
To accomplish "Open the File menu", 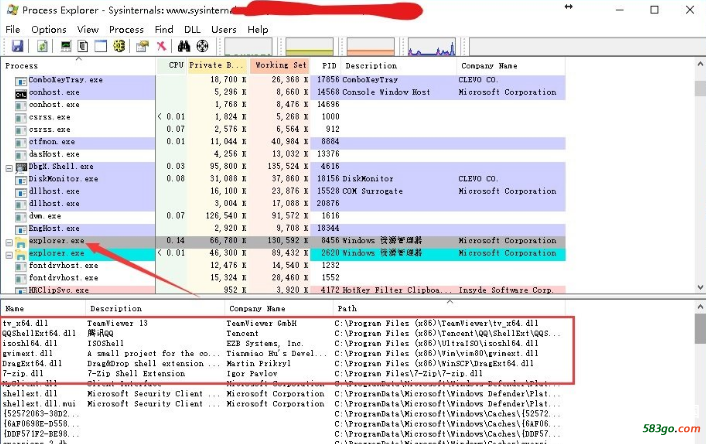I will click(x=13, y=30).
